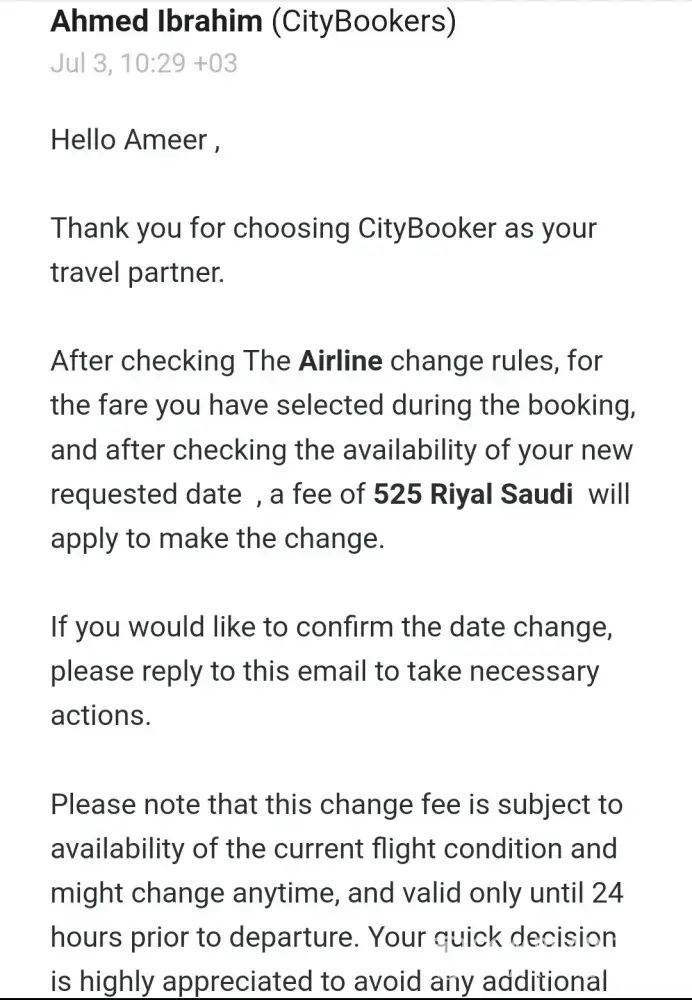Image resolution: width=692 pixels, height=1000 pixels.
Task: Click the bold word Airline
Action: point(340,361)
